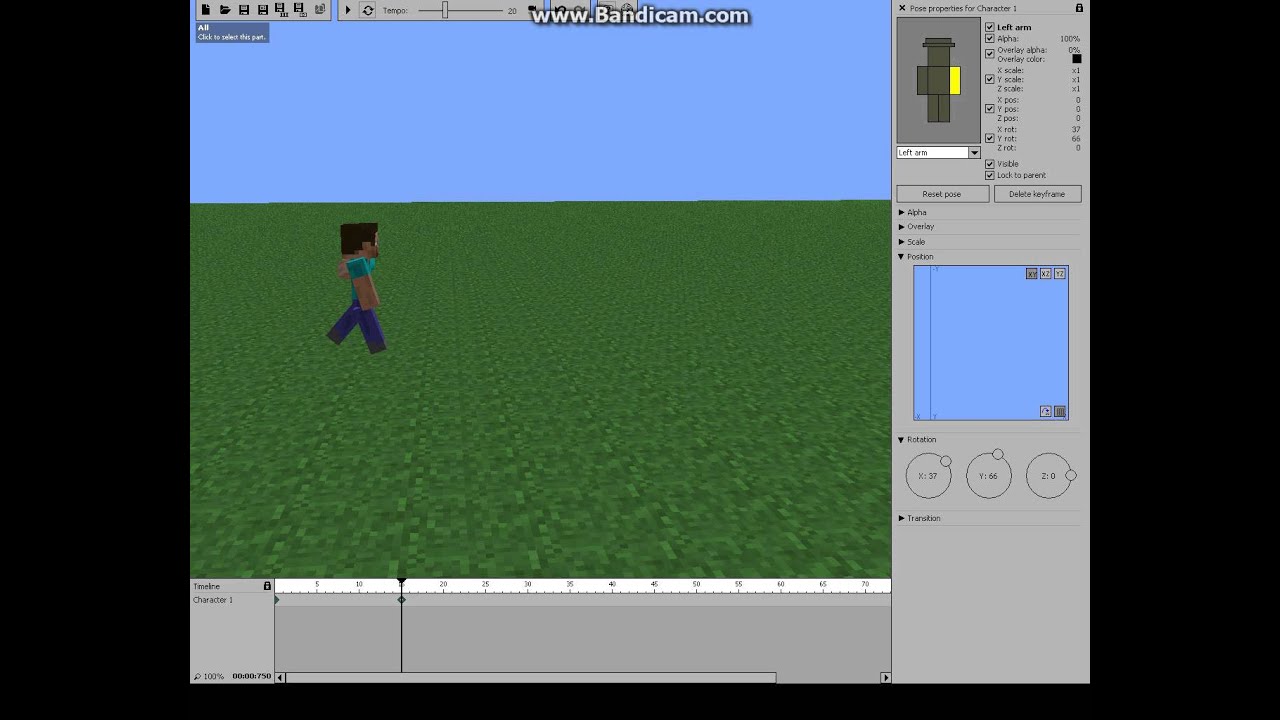Image resolution: width=1280 pixels, height=720 pixels.
Task: Click the first Save project disk icon
Action: tap(244, 10)
